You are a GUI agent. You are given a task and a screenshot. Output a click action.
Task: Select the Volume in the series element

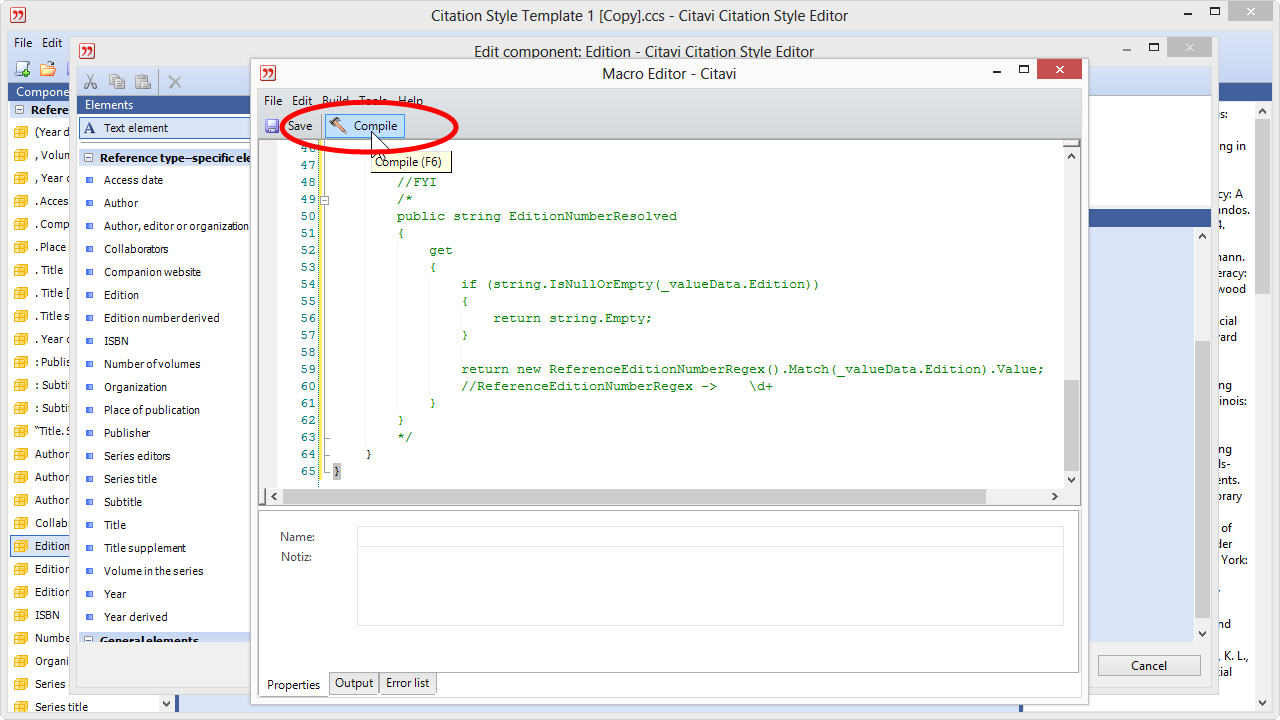coord(153,571)
